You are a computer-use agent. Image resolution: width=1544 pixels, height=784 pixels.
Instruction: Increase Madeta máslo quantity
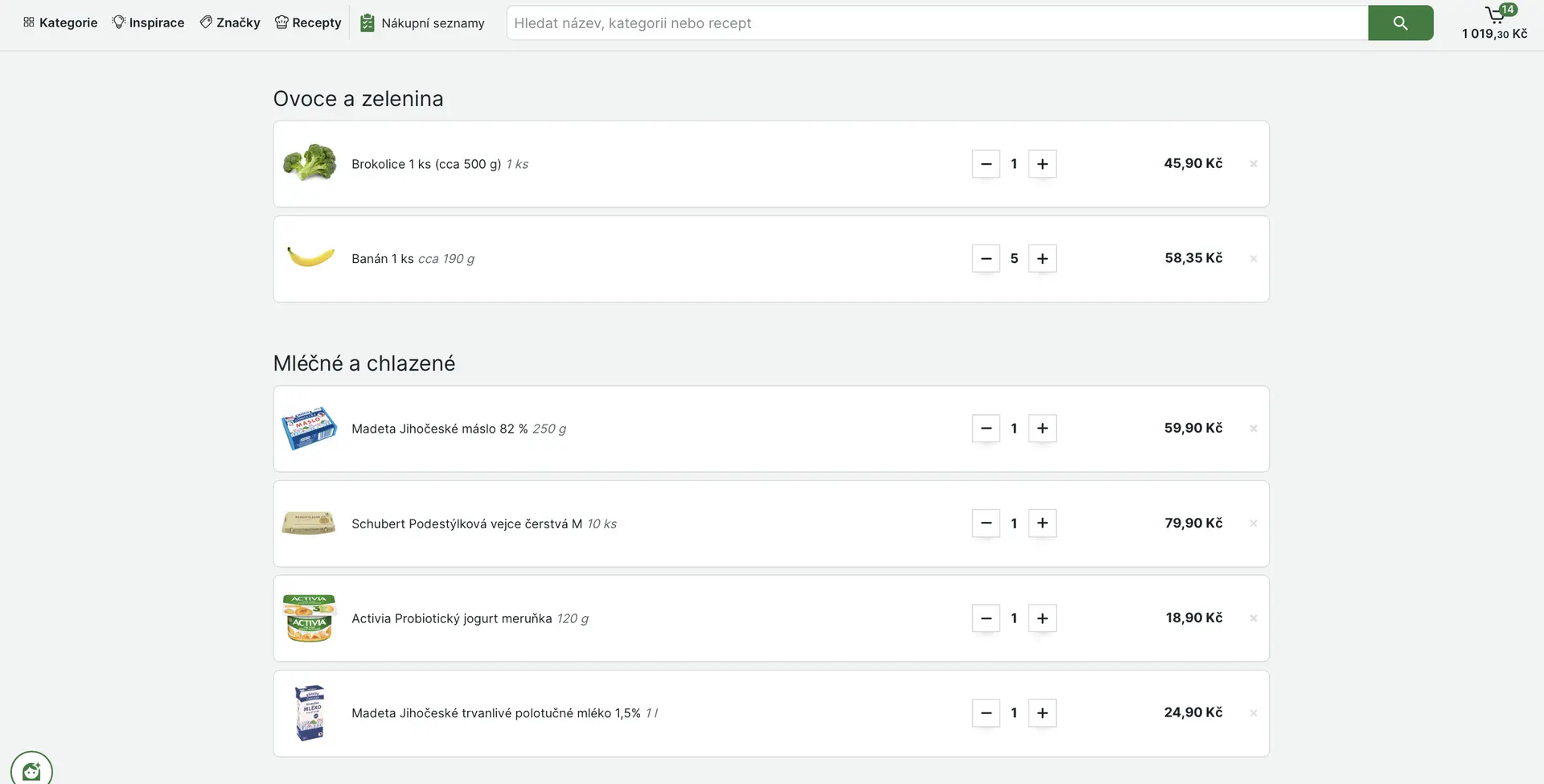click(1042, 429)
